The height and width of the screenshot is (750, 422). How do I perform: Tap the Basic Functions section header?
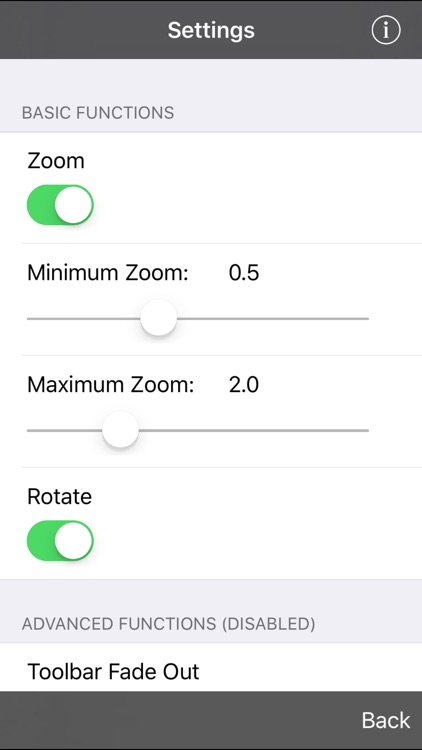[98, 113]
